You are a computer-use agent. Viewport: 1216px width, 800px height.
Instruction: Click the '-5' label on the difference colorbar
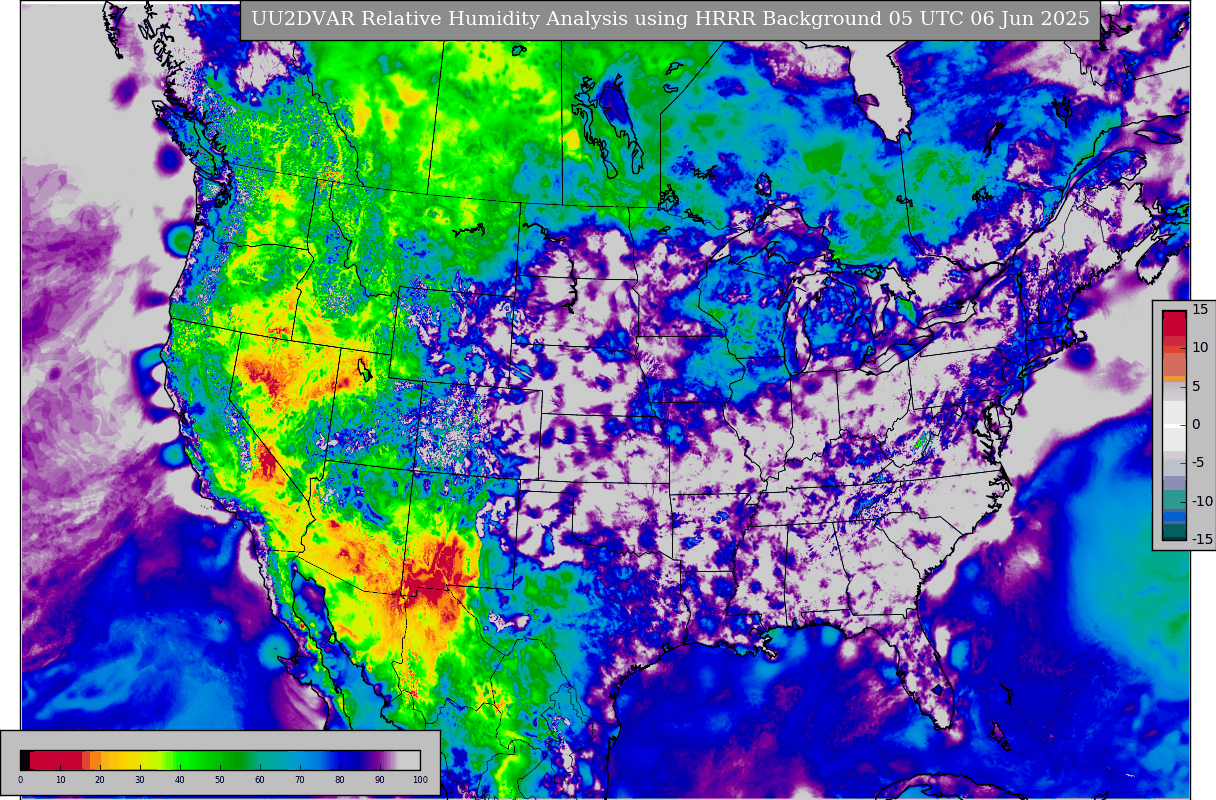coord(1200,463)
